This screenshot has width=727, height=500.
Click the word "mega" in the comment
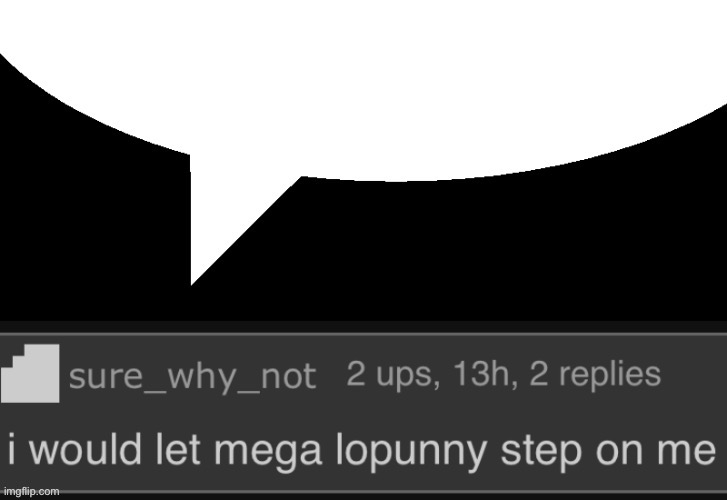[x=268, y=451]
